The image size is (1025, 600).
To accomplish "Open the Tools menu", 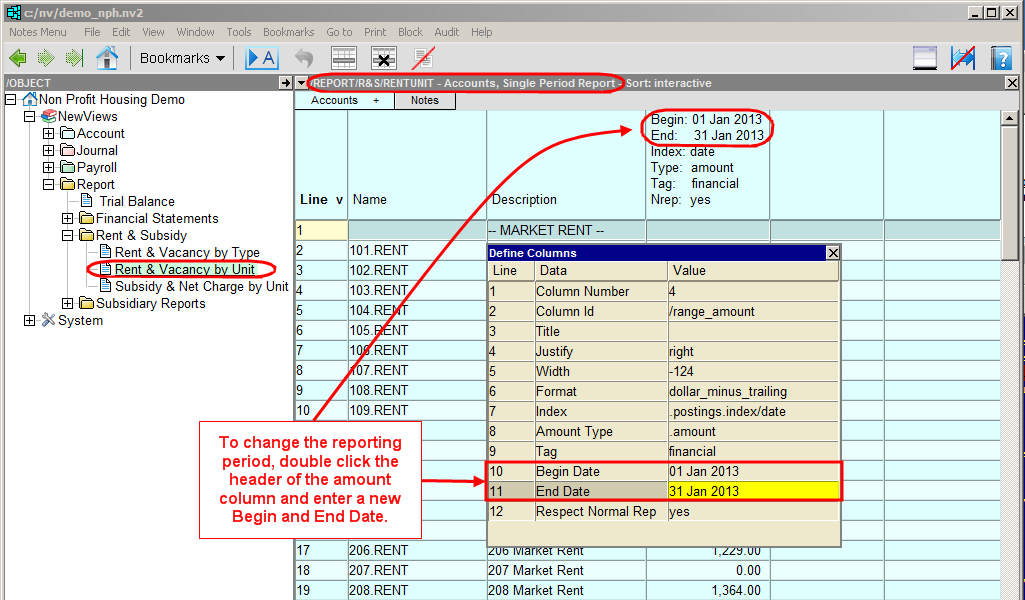I will (238, 32).
